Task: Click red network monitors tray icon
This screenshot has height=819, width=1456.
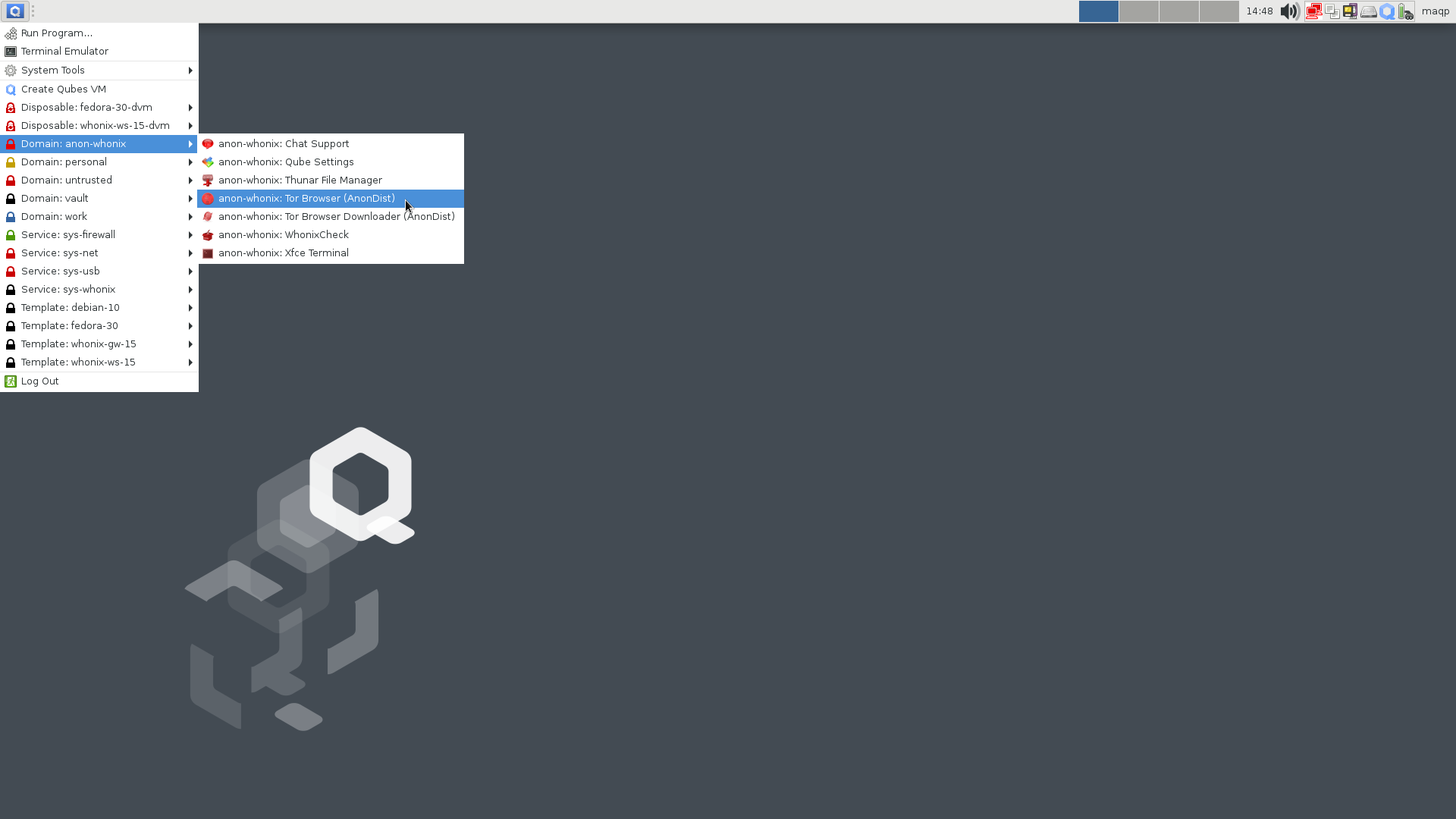Action: pyautogui.click(x=1314, y=11)
